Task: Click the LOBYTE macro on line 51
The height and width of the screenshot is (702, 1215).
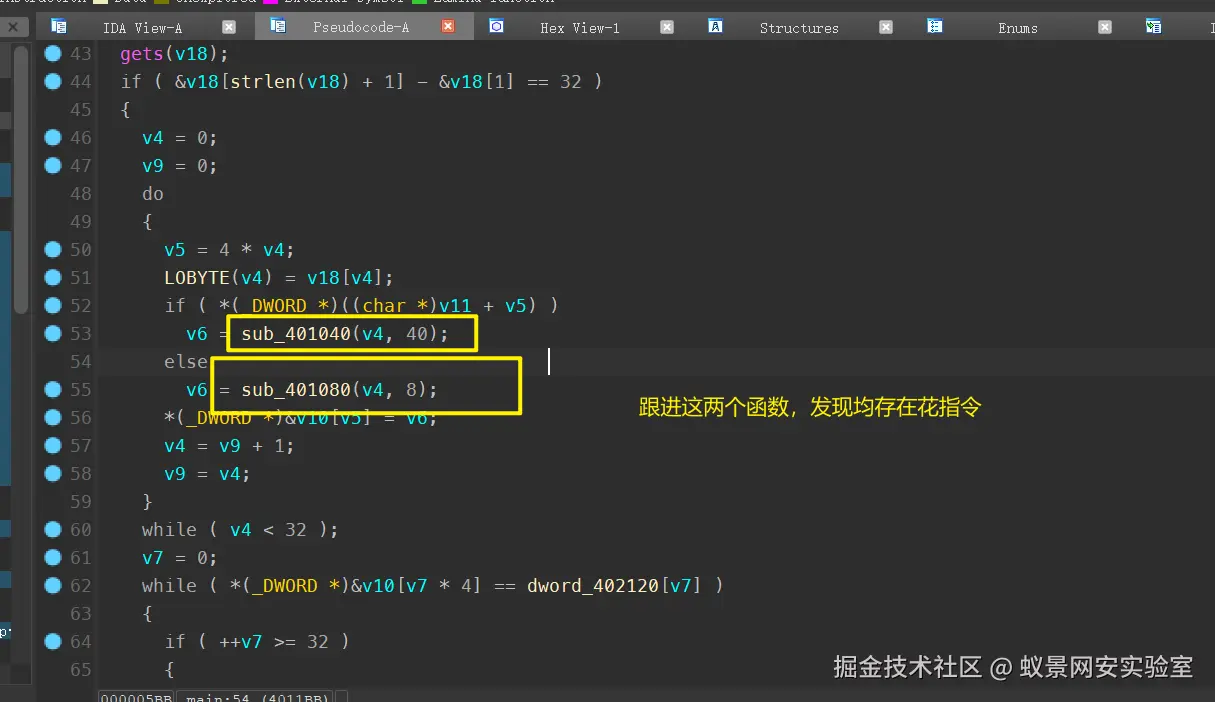Action: [197, 277]
